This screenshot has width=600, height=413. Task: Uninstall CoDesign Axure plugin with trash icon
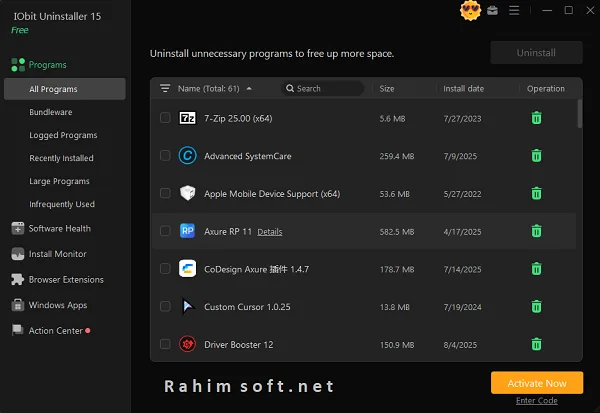tap(536, 269)
